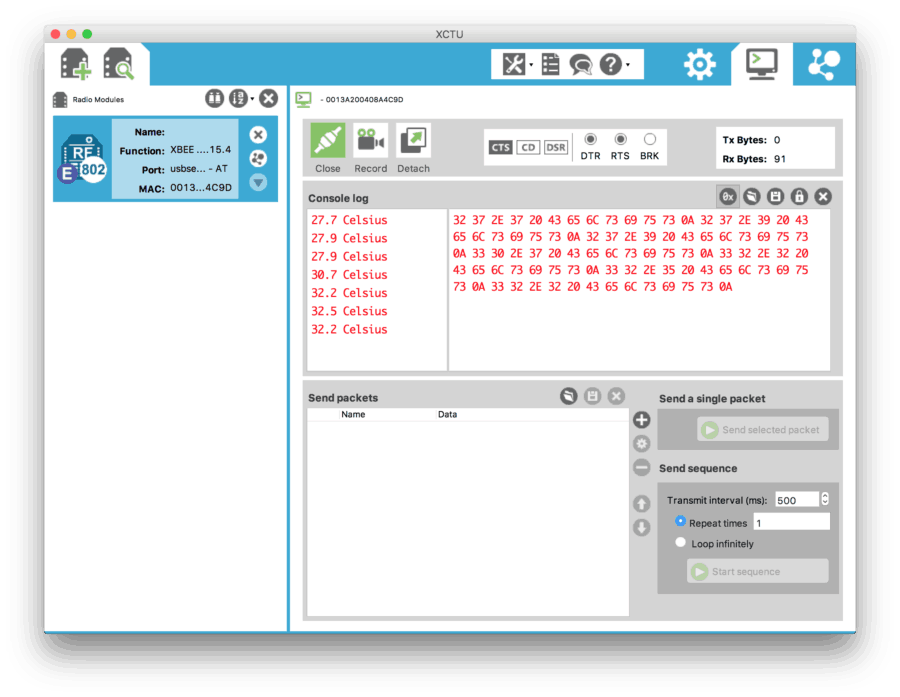Clear the console log
This screenshot has height=697, width=900.
[823, 197]
